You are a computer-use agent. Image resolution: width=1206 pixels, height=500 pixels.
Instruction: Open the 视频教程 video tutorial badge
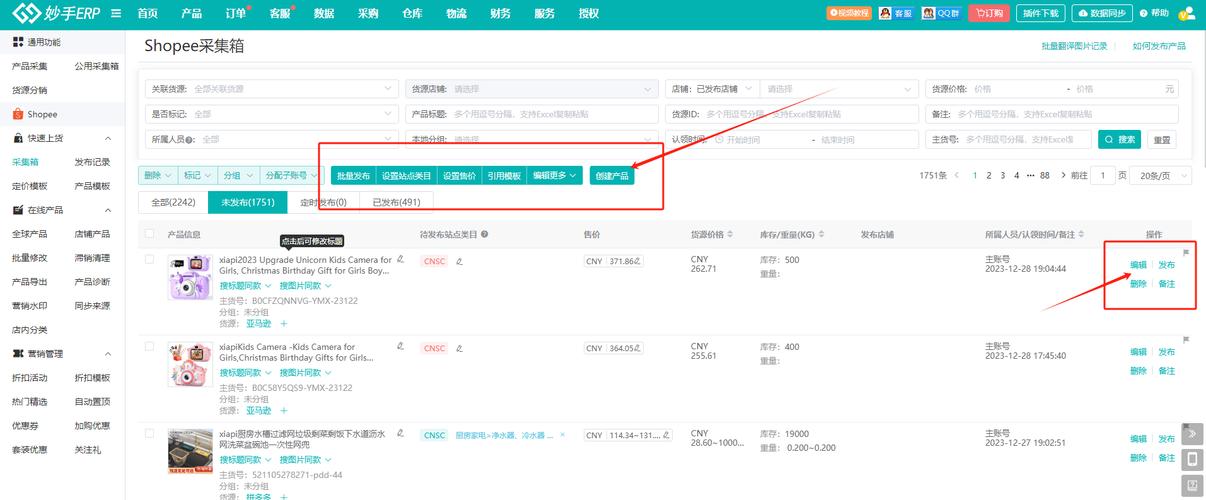pyautogui.click(x=849, y=13)
